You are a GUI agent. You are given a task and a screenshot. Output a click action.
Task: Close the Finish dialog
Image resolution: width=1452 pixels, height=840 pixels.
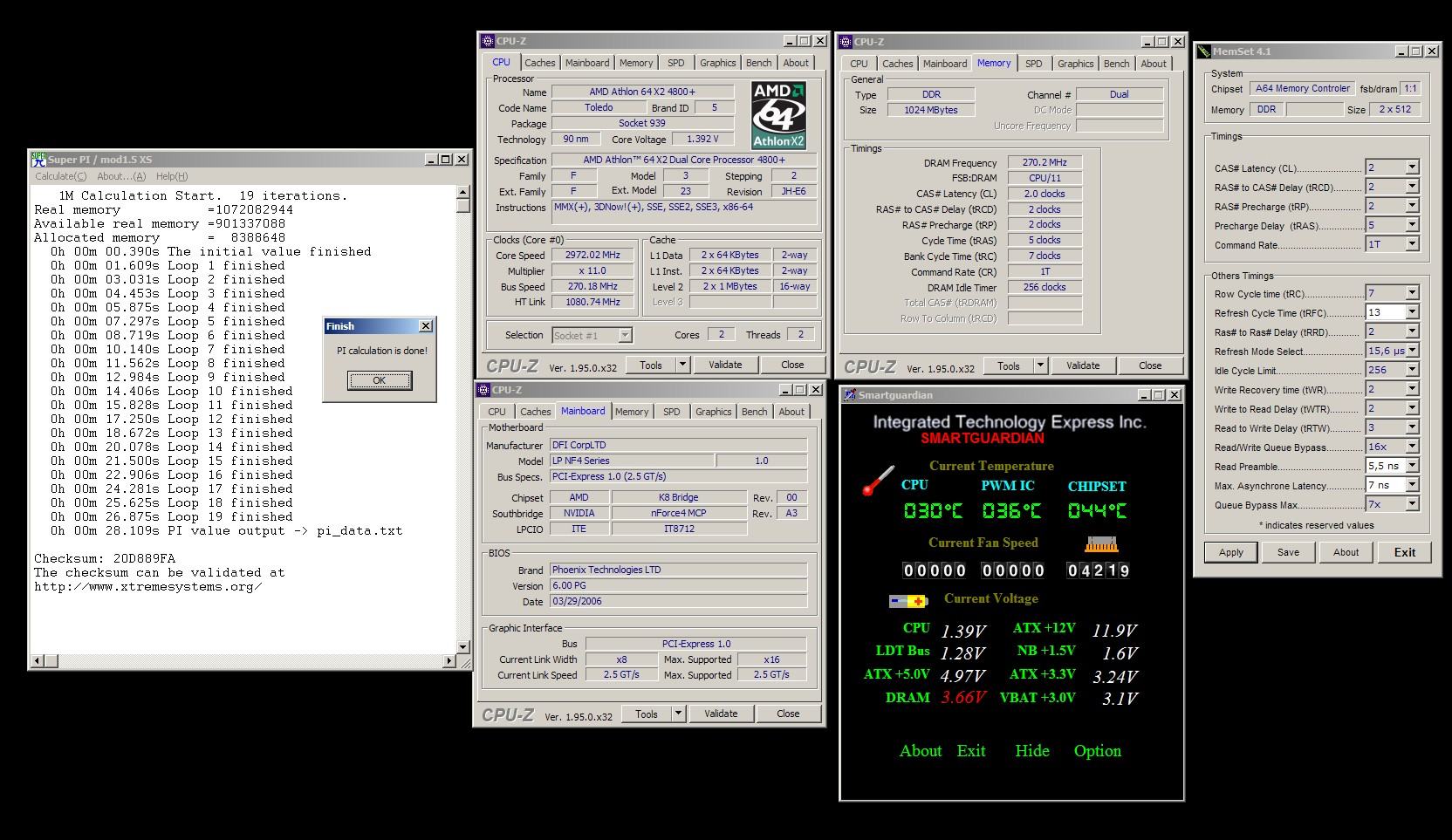426,326
